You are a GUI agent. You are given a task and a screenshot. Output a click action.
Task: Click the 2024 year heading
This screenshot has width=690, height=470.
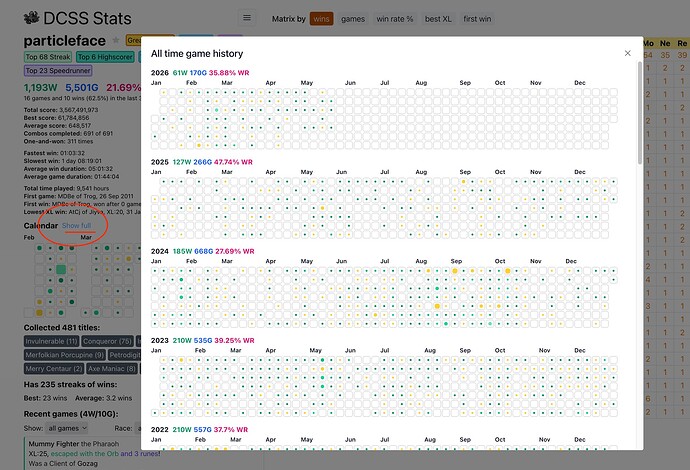(159, 251)
